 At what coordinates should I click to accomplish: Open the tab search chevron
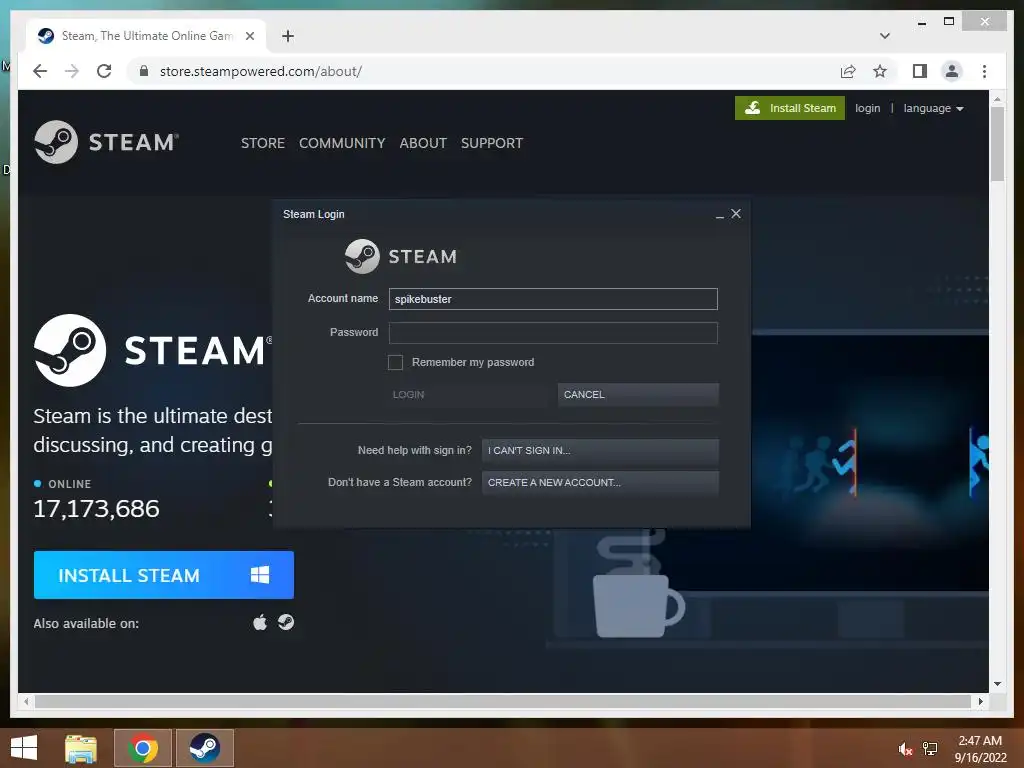tap(885, 36)
